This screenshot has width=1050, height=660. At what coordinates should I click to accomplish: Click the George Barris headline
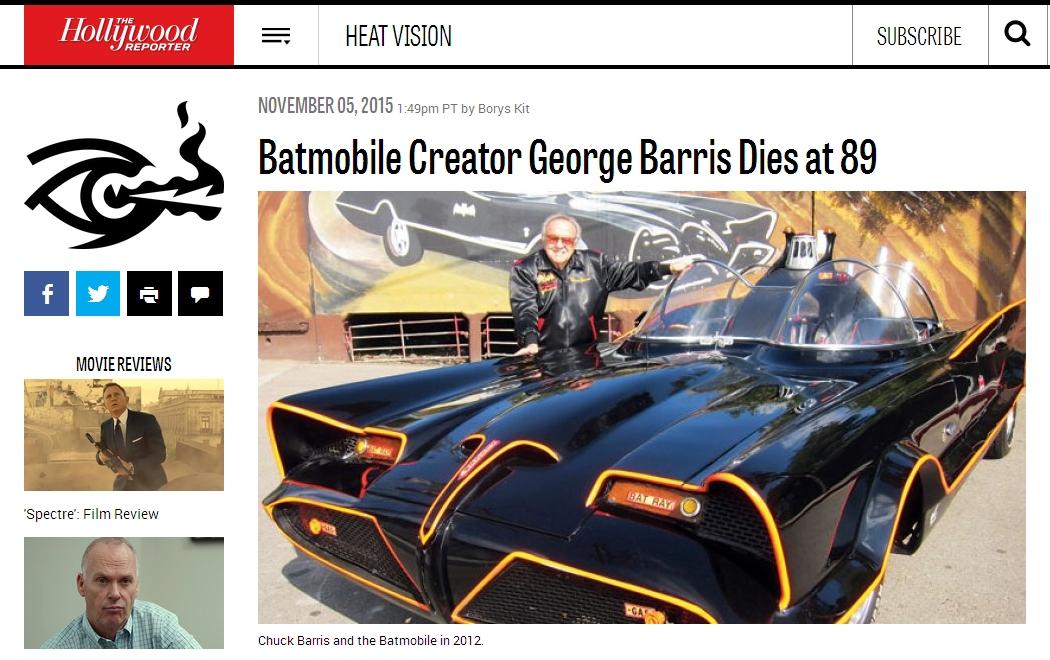(x=567, y=157)
